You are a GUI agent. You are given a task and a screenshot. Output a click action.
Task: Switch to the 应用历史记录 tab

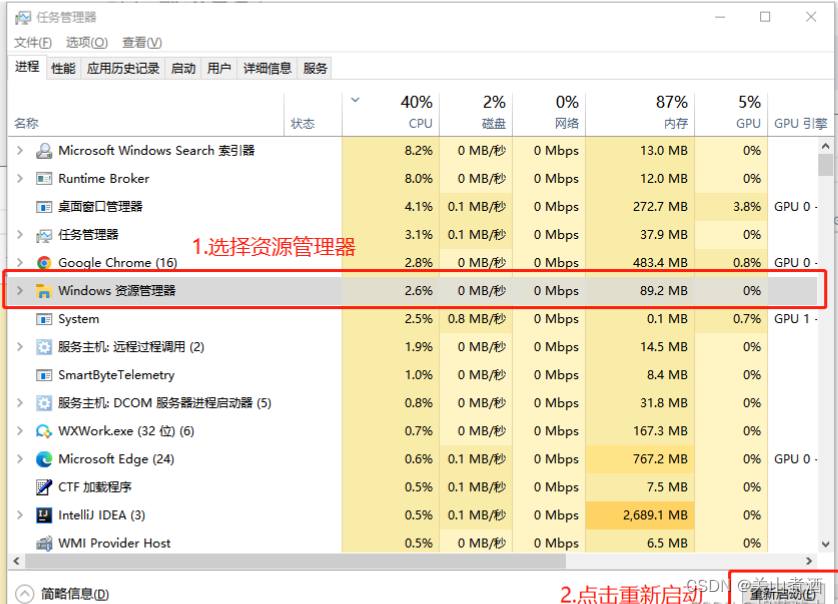[x=123, y=68]
